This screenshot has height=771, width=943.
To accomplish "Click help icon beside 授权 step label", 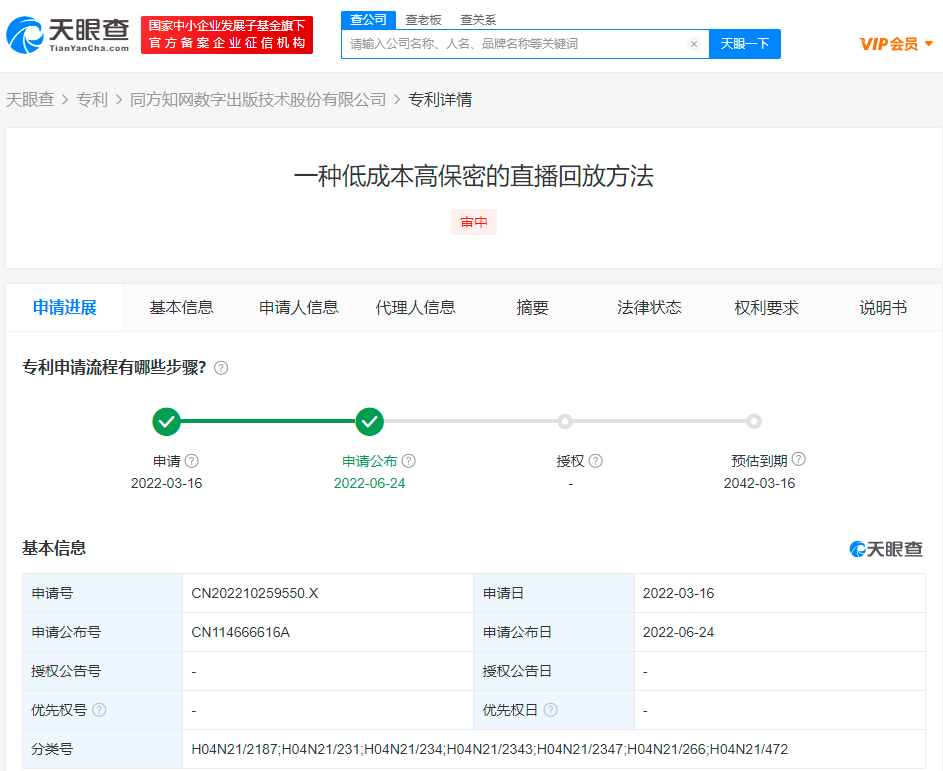I will (596, 461).
